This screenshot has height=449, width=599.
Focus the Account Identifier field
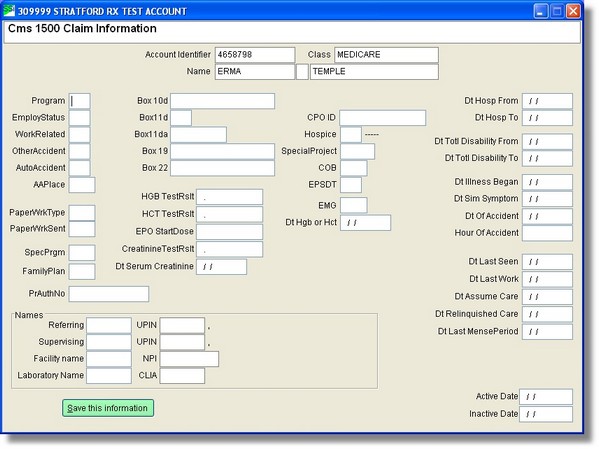pyautogui.click(x=255, y=55)
